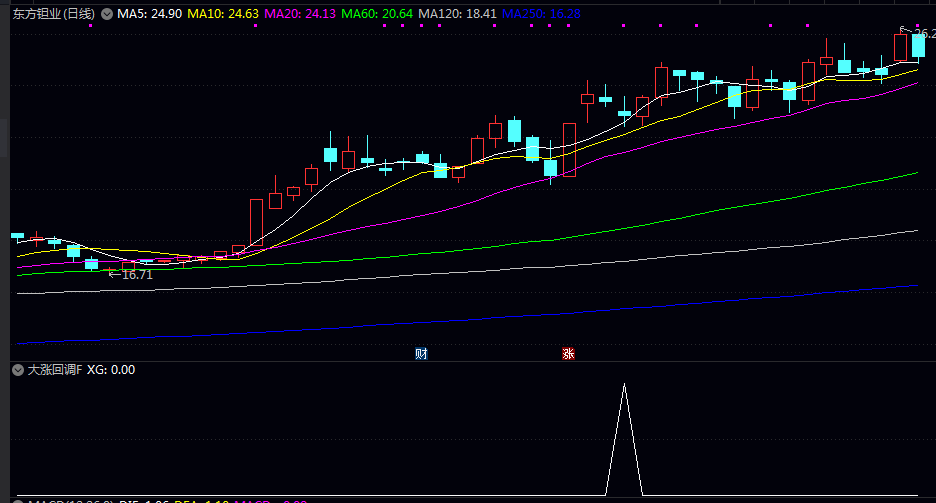The height and width of the screenshot is (503, 936).
Task: Click the blue MA250: 16.28 label
Action: click(540, 14)
